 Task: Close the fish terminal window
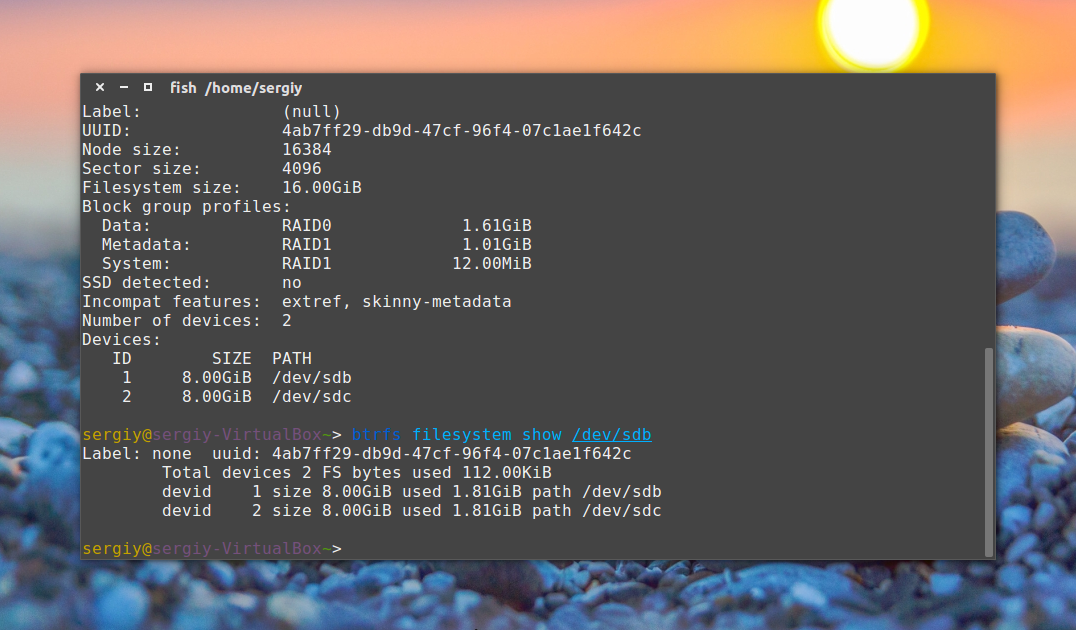[100, 87]
